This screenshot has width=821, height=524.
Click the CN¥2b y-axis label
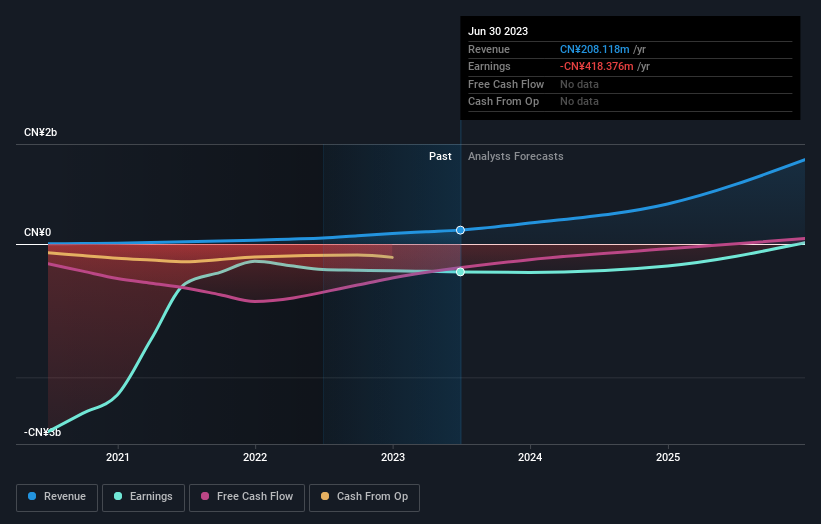tap(40, 132)
